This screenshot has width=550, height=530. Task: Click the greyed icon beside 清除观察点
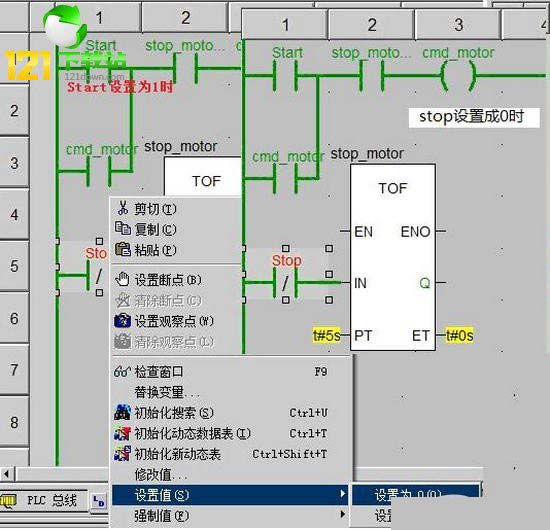coord(123,341)
